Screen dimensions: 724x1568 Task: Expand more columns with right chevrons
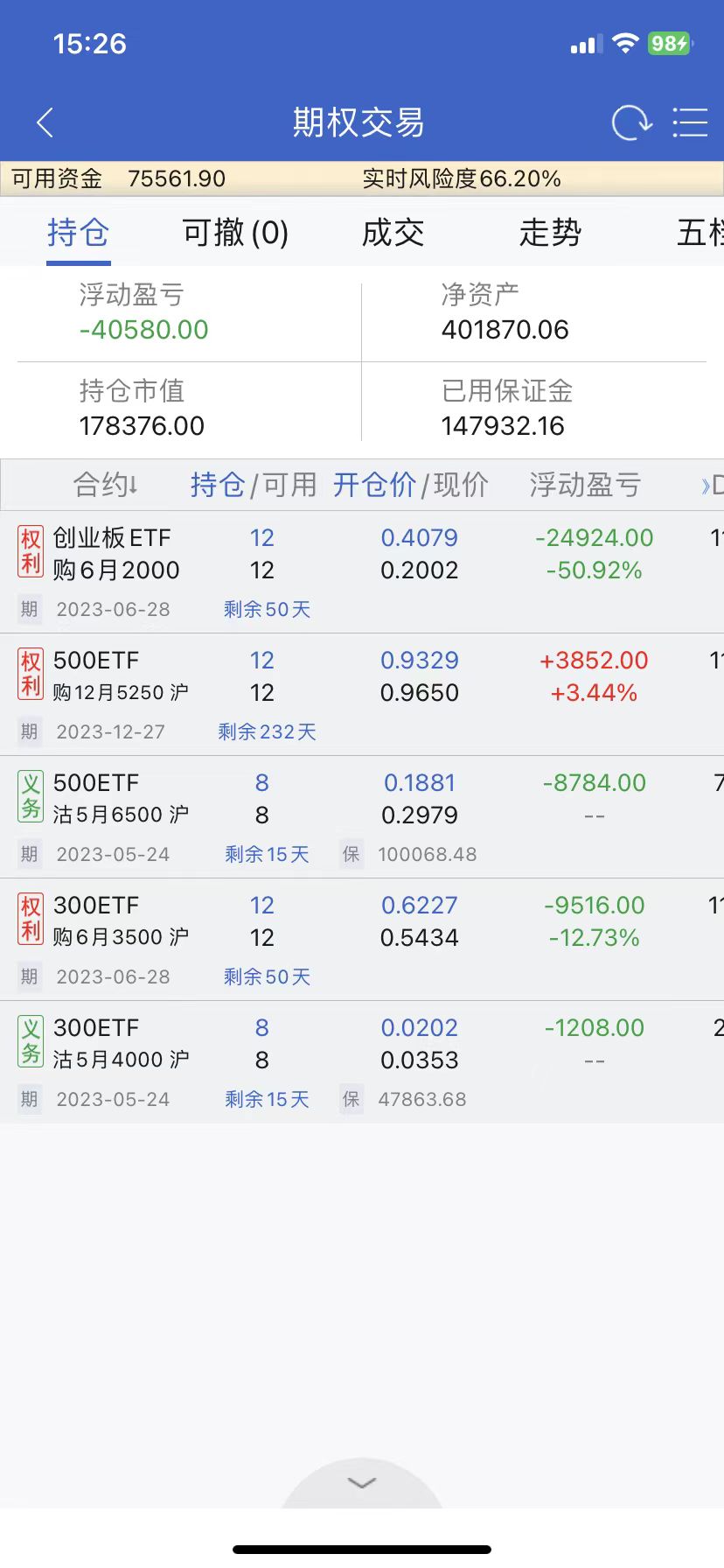[x=710, y=485]
